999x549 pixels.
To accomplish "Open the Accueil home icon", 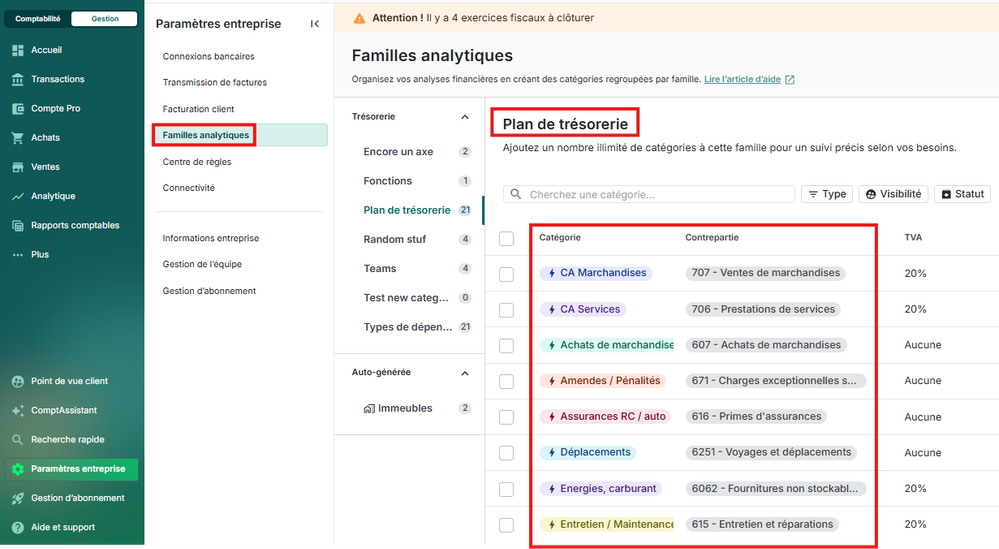I will pyautogui.click(x=17, y=50).
